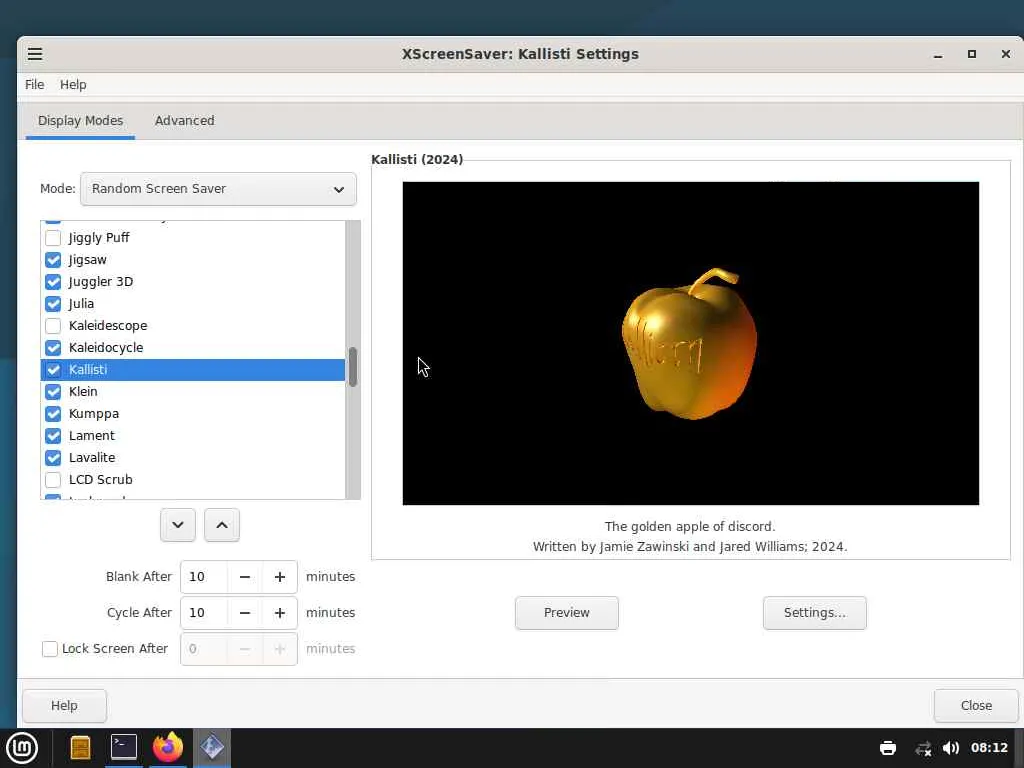Click the Blank After value field
1024x768 pixels.
tap(204, 577)
